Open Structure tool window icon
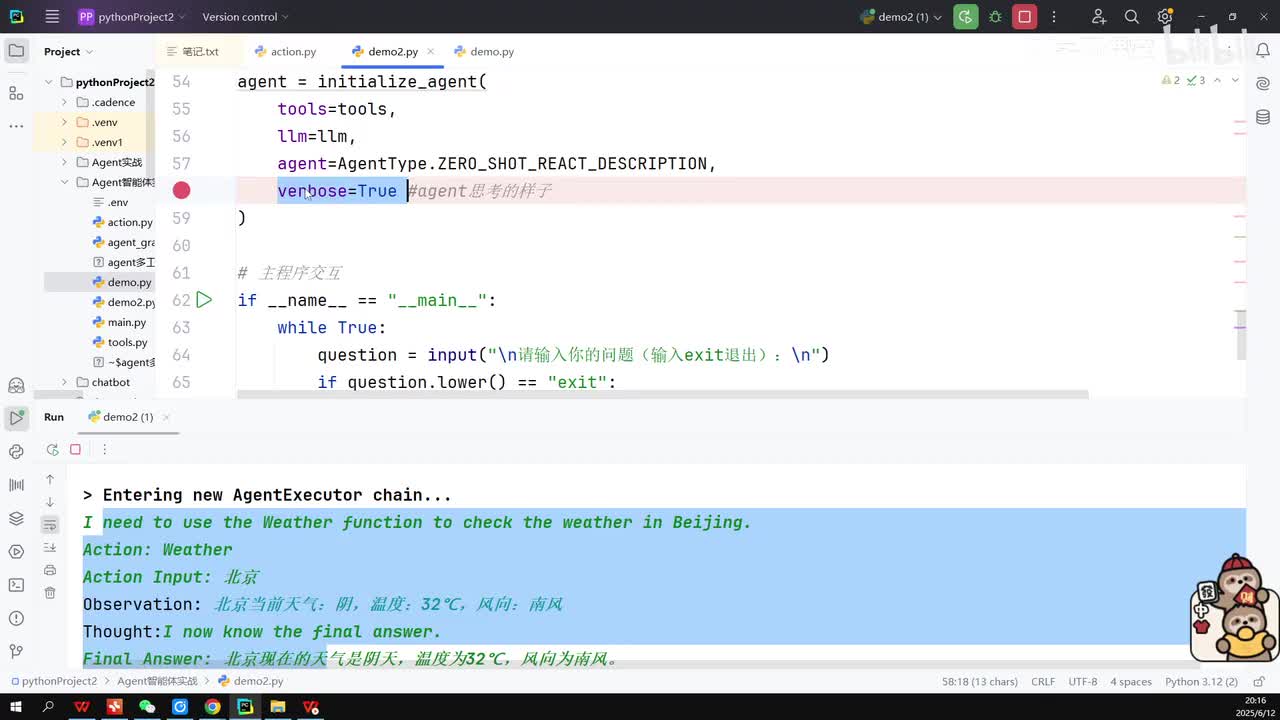 [16, 93]
